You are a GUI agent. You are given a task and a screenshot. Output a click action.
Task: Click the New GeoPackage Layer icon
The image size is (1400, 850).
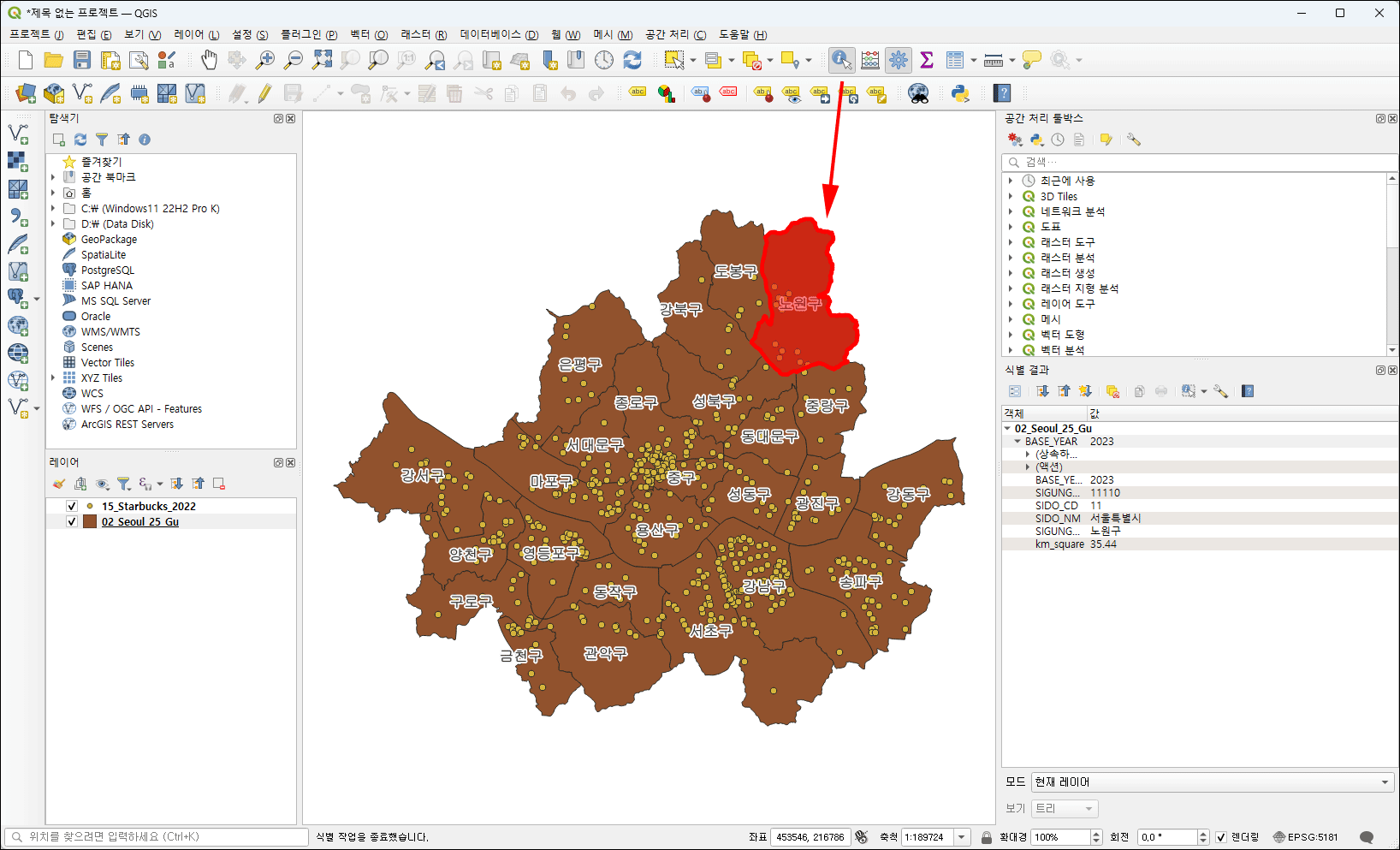(x=54, y=93)
